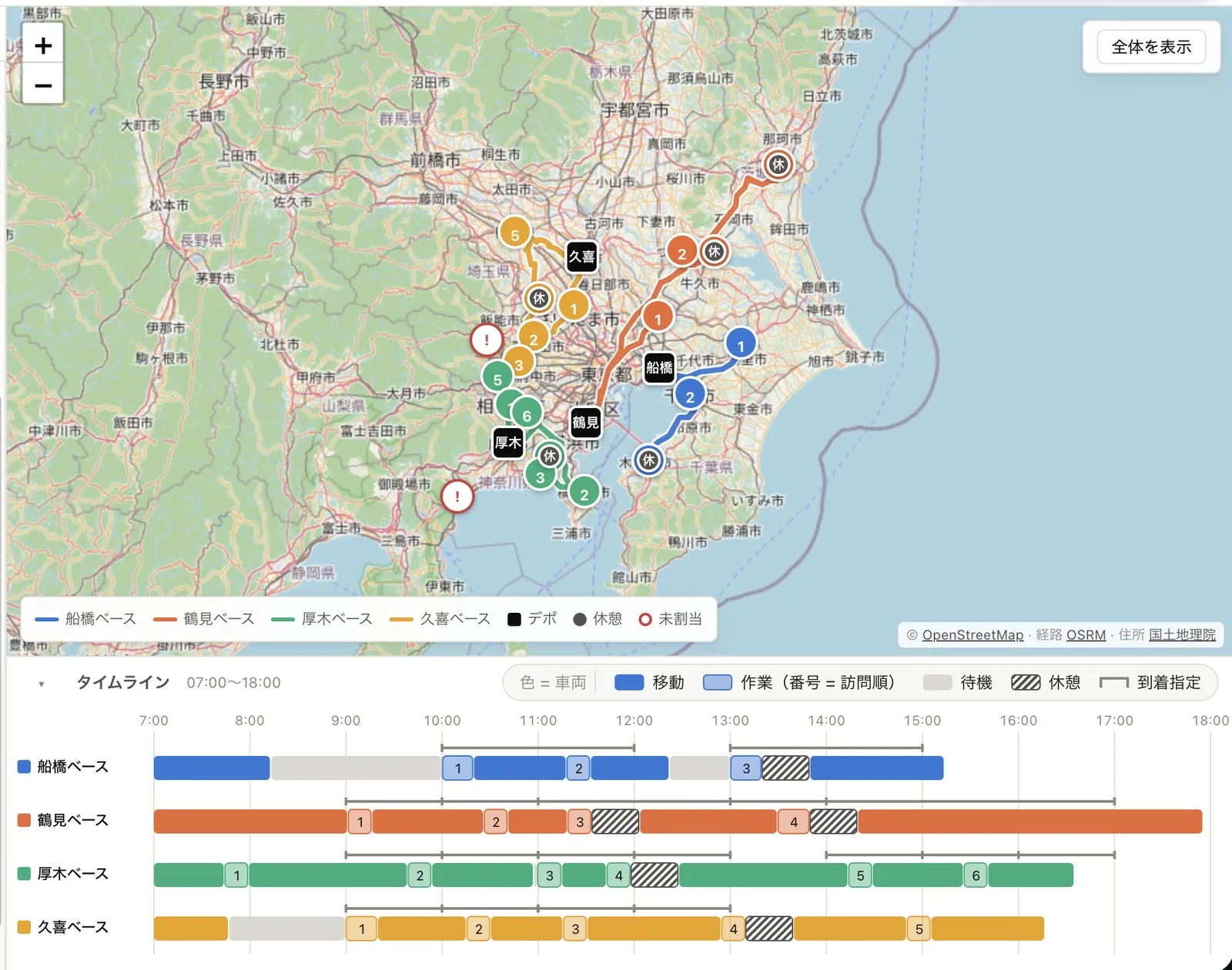Click the blue rest marker near 千葉県
The image size is (1232, 970).
click(649, 460)
